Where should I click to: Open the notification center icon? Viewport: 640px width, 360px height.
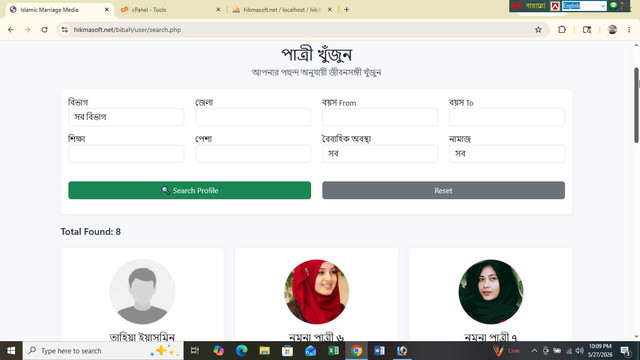point(625,351)
